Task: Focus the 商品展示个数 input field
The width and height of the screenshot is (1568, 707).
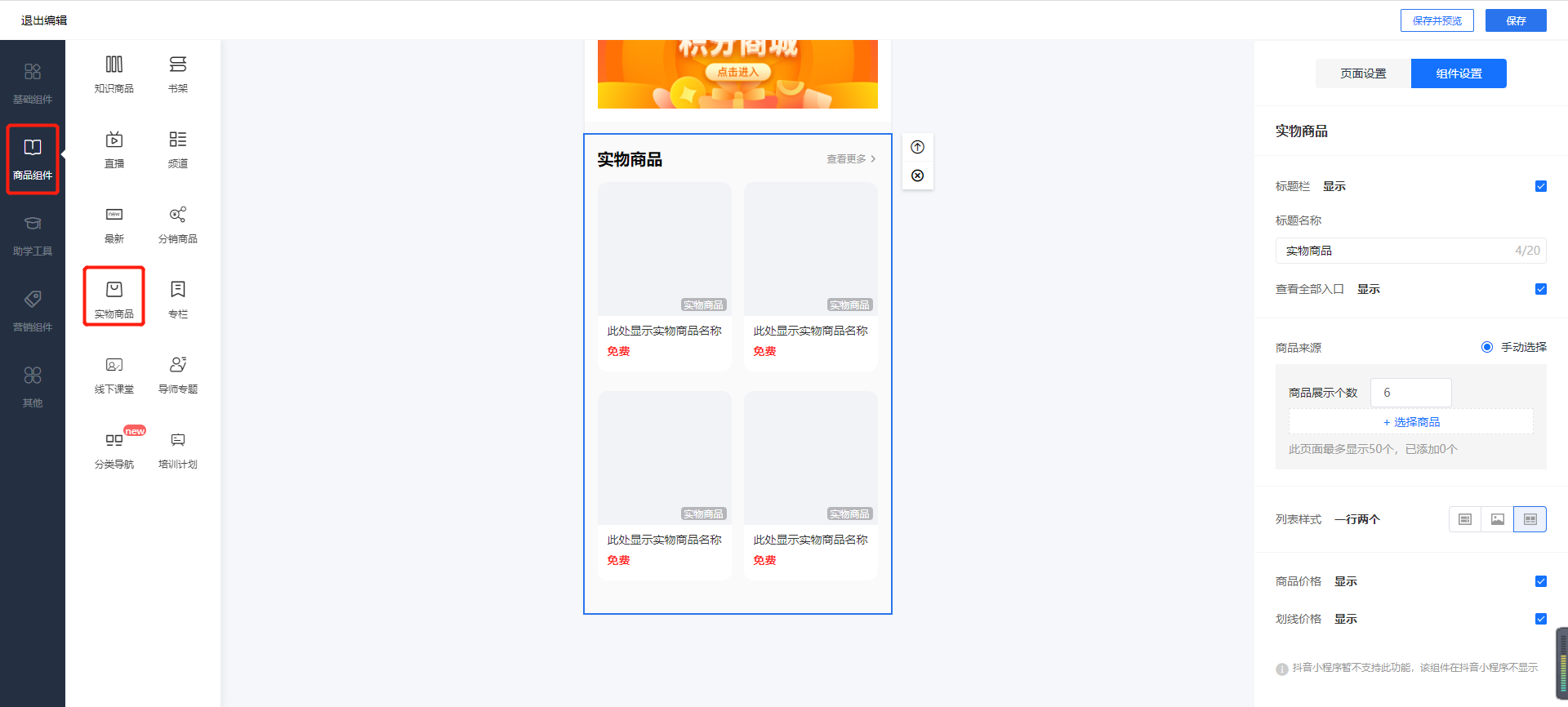Action: point(1411,393)
